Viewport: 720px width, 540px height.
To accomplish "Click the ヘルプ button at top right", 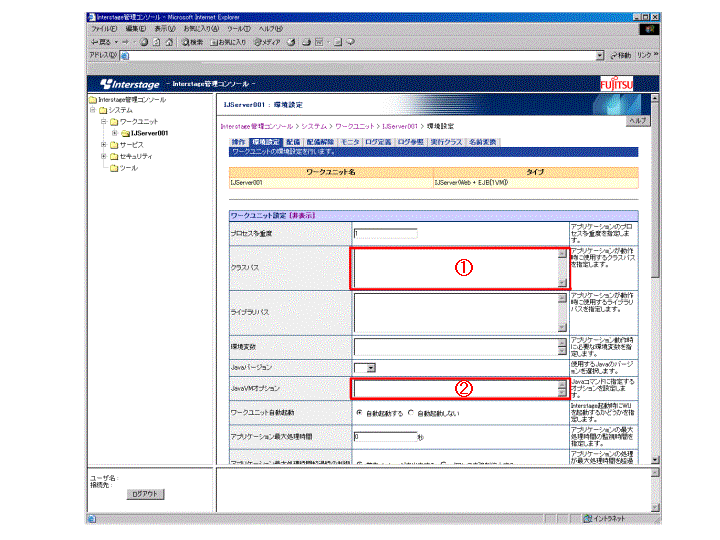I will [636, 119].
